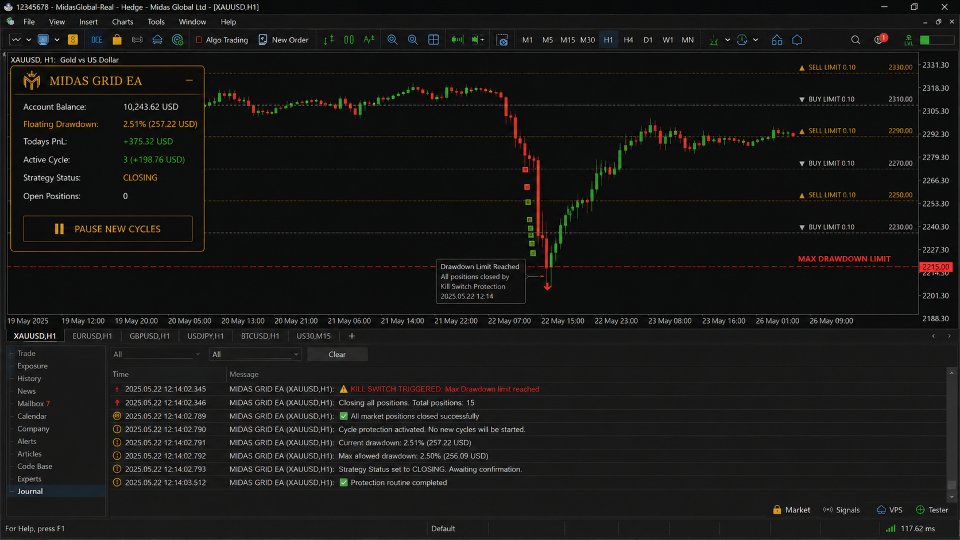Viewport: 960px width, 540px height.
Task: Open the Insert menu
Action: click(88, 21)
